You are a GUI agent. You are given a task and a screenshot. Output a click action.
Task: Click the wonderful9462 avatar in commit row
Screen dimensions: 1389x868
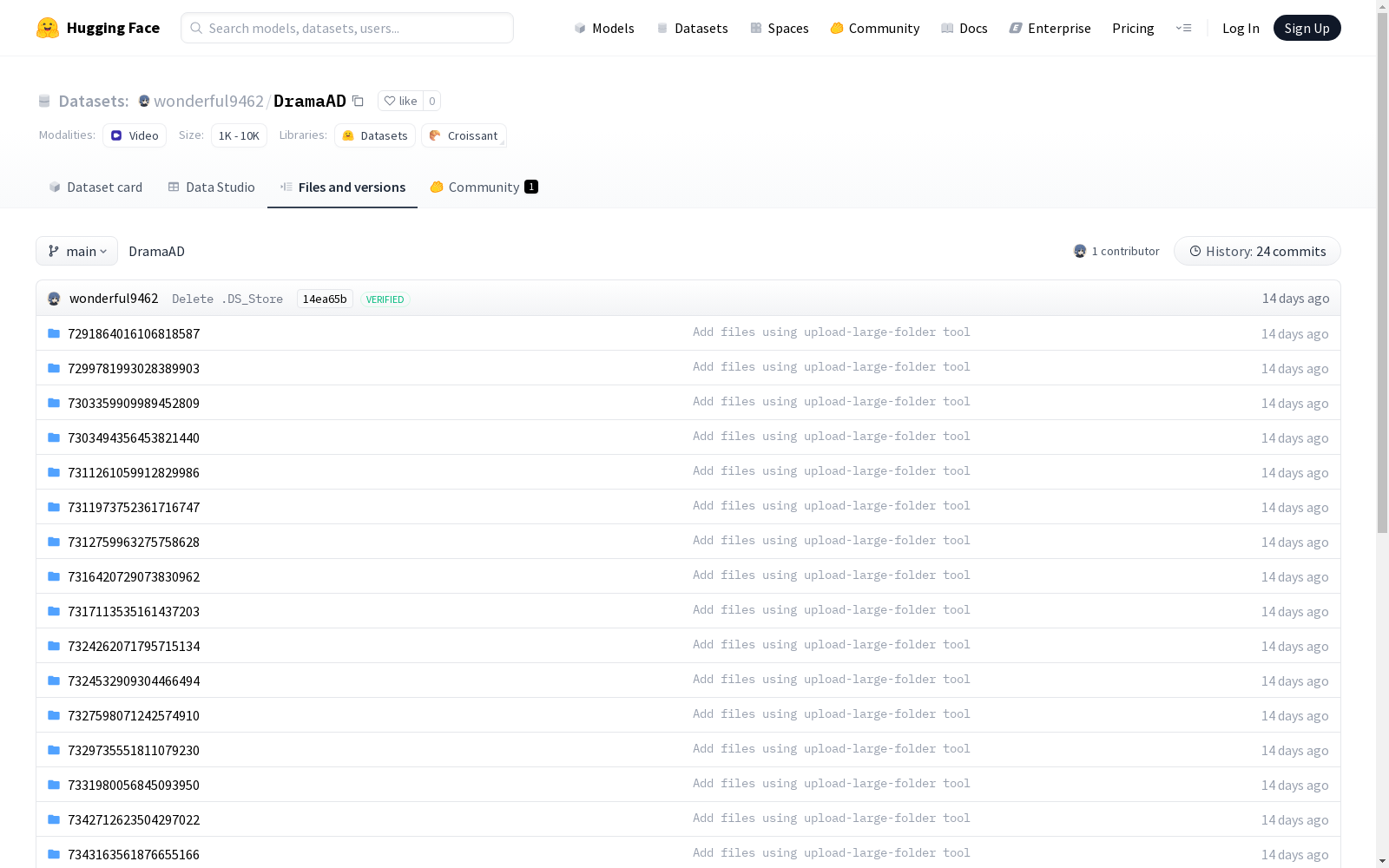(x=54, y=299)
